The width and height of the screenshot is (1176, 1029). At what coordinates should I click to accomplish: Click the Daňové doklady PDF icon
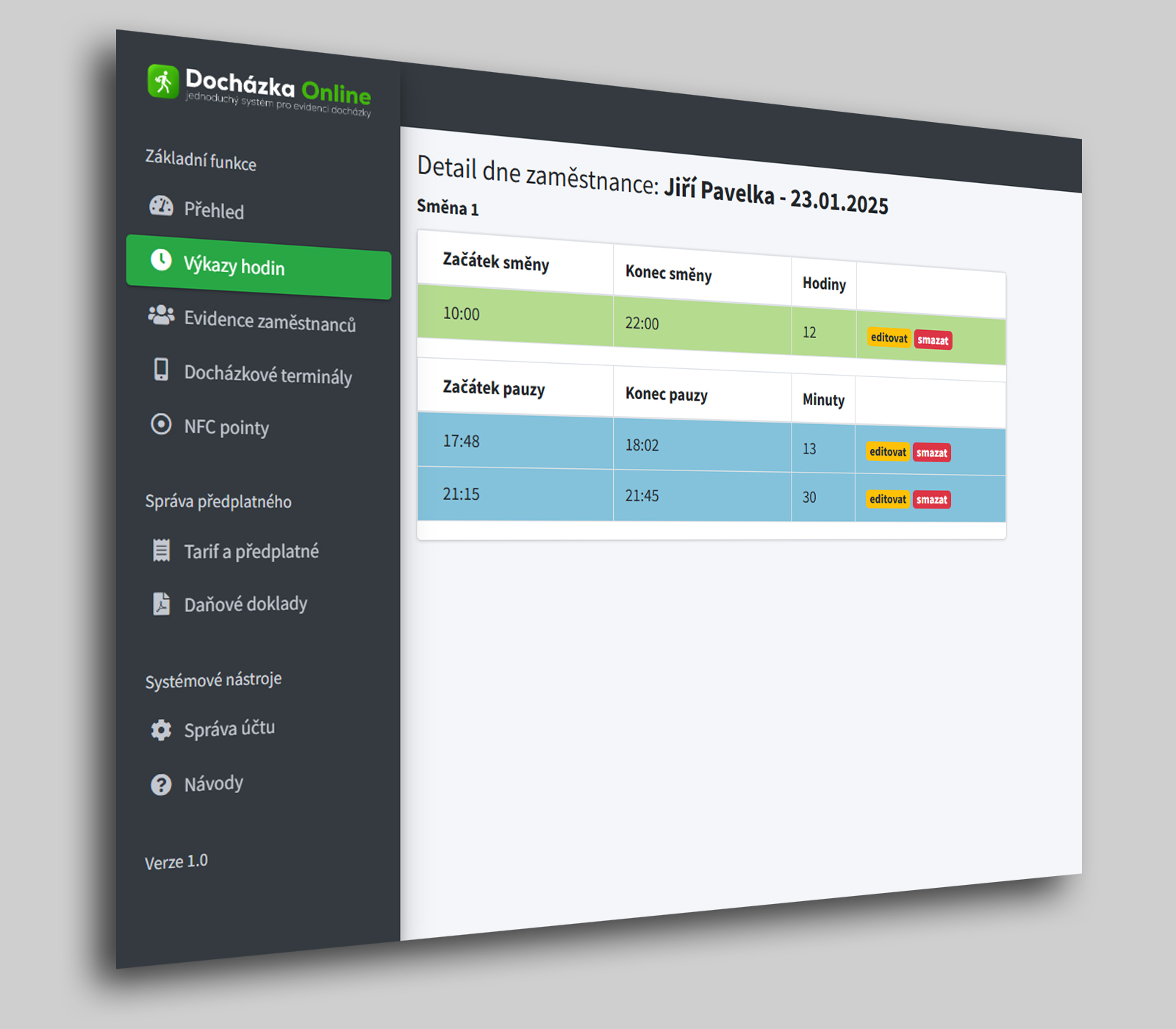(161, 603)
